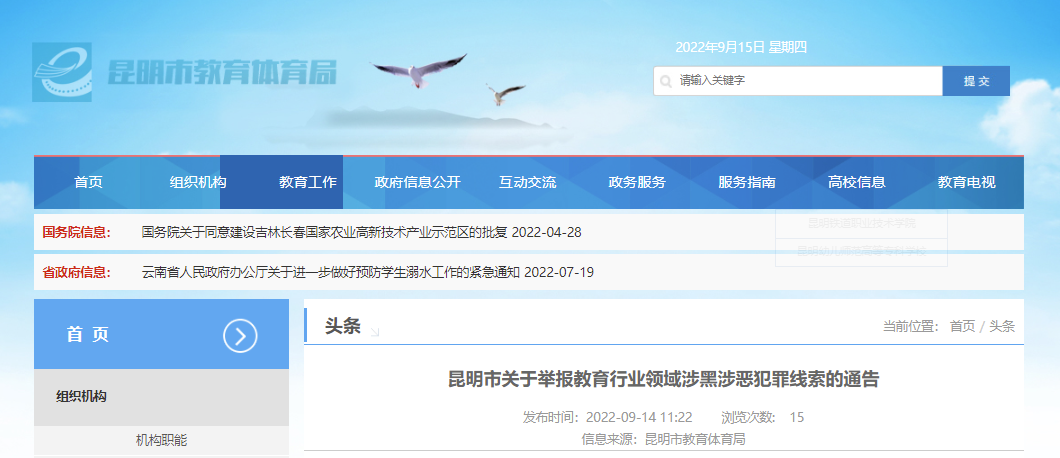Screen dimensions: 1060x458
Task: Open the 政务服务 menu item
Action: pos(637,182)
